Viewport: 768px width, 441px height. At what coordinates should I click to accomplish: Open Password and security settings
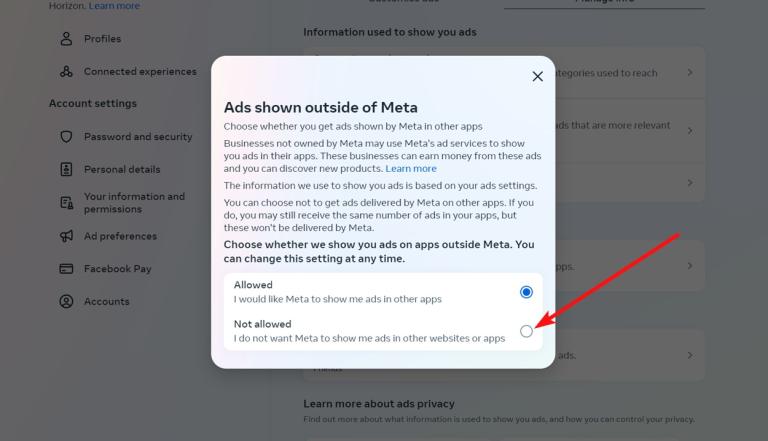[138, 137]
